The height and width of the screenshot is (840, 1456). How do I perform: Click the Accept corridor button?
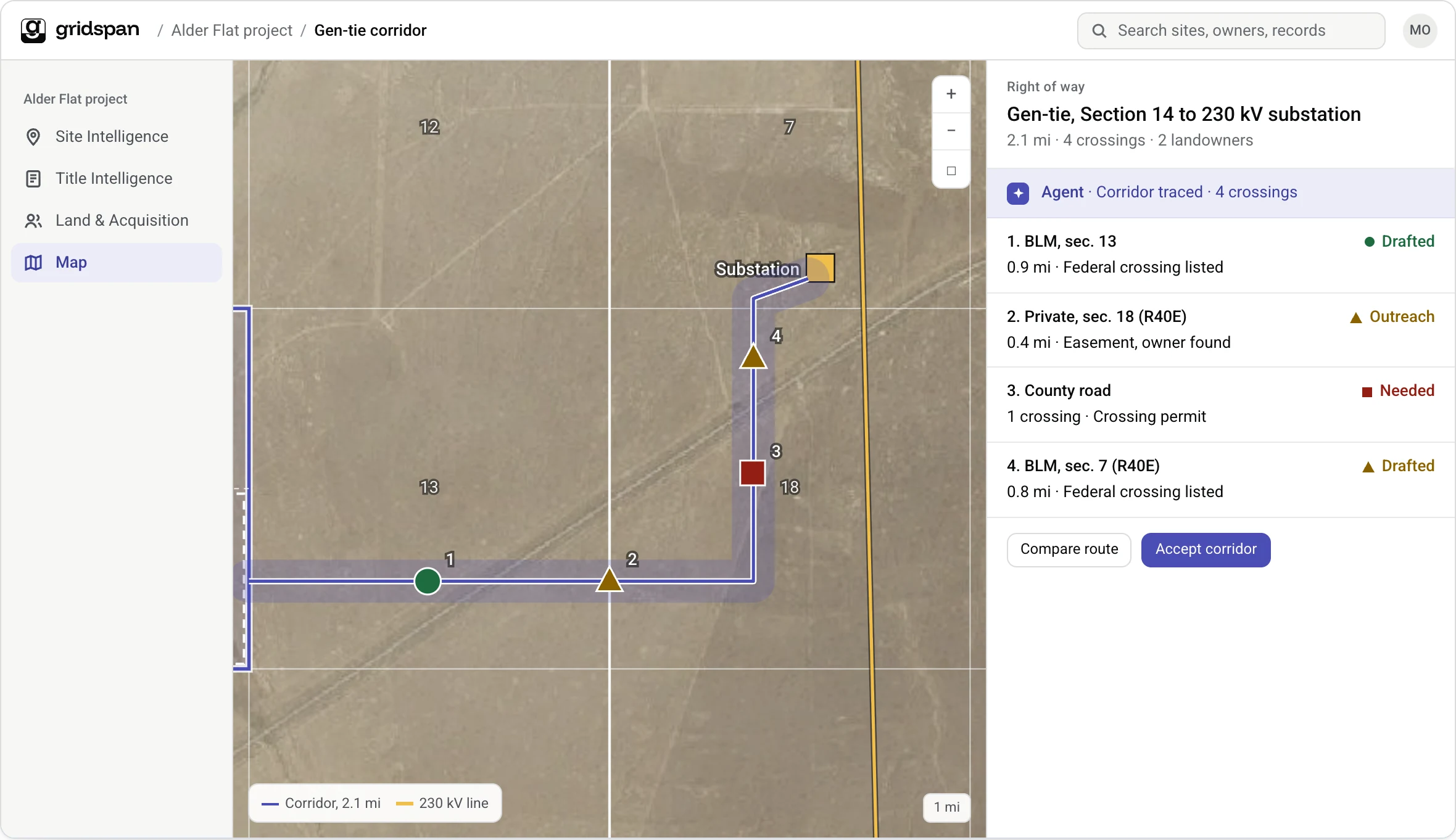click(1206, 550)
